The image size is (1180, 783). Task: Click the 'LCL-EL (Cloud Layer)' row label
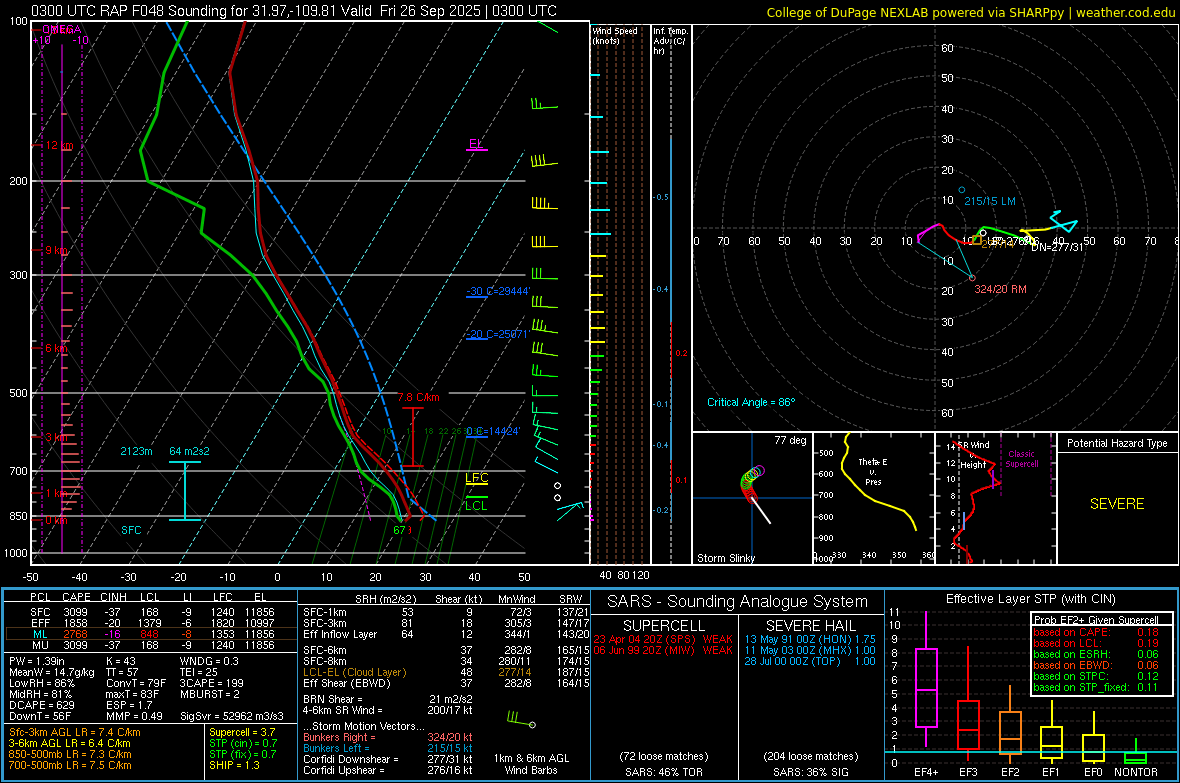click(x=354, y=672)
